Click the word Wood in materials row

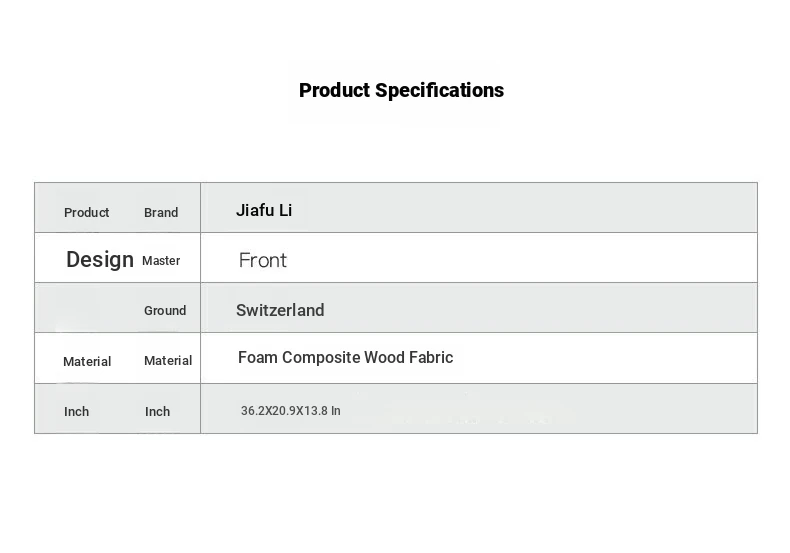[x=384, y=358]
